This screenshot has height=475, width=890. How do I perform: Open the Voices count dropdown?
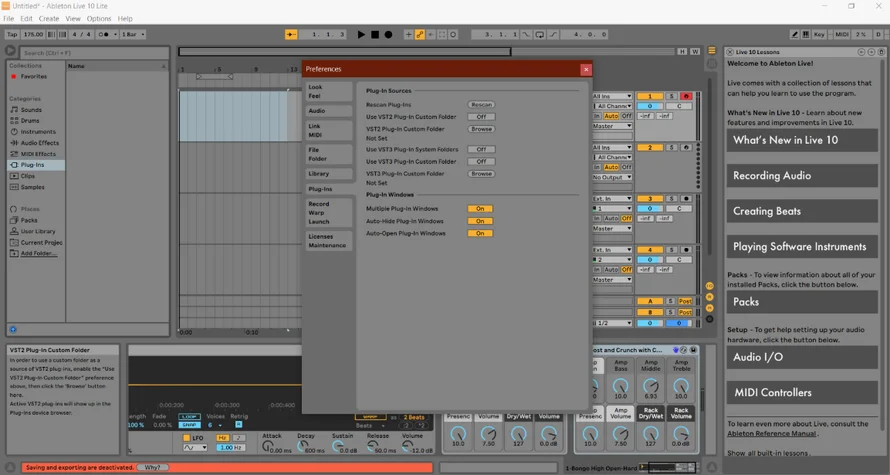coord(215,425)
